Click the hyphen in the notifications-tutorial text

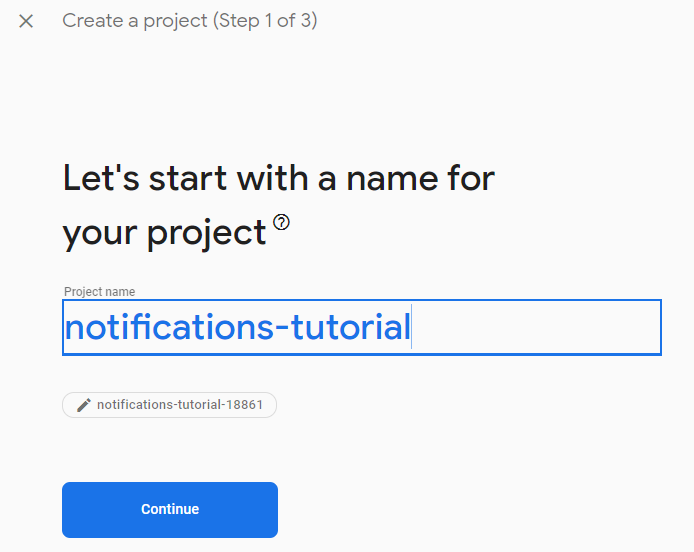[282, 329]
